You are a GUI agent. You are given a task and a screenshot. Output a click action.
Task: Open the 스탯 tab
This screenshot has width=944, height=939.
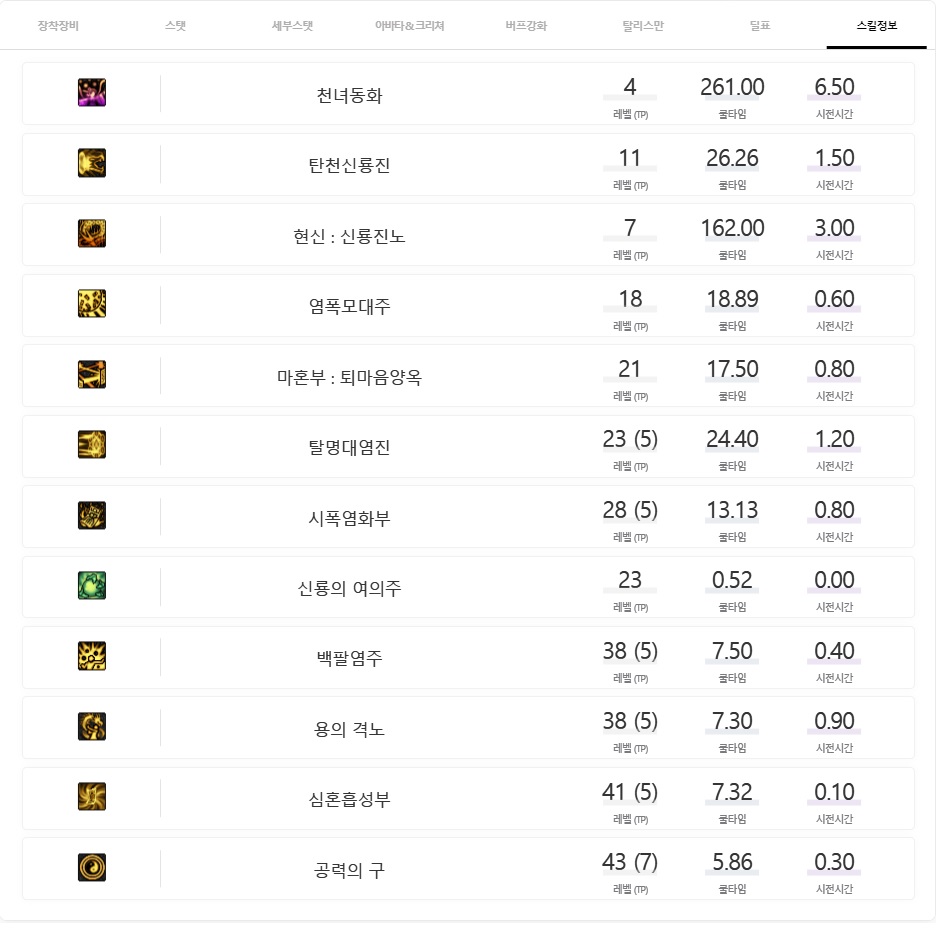click(176, 26)
